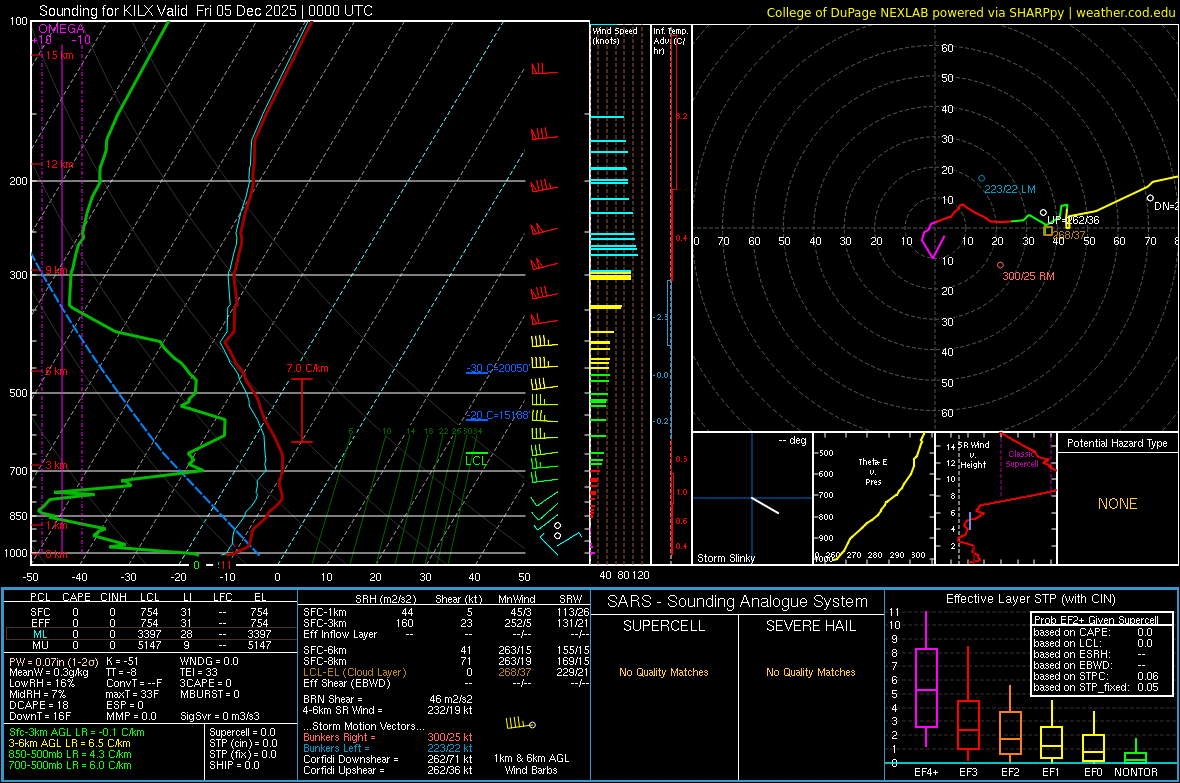Click the '3-6km AGL LR = 6.5 C/km' line

tap(70, 743)
